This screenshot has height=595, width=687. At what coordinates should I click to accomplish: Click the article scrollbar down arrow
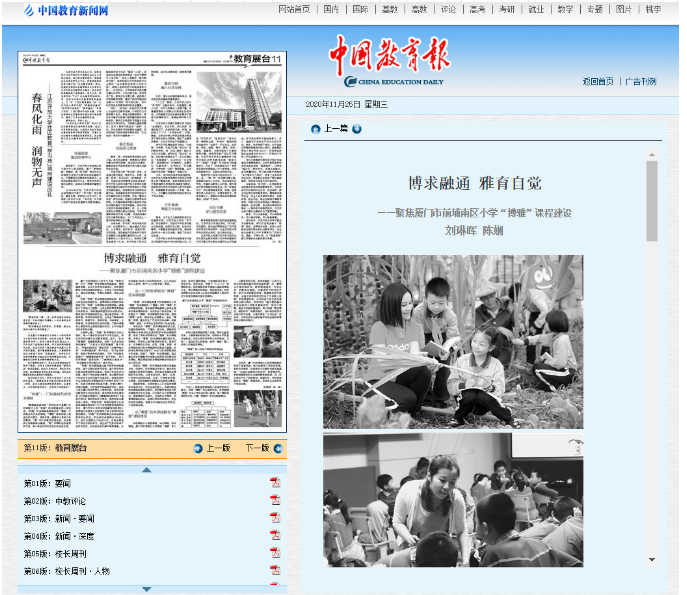tap(652, 559)
